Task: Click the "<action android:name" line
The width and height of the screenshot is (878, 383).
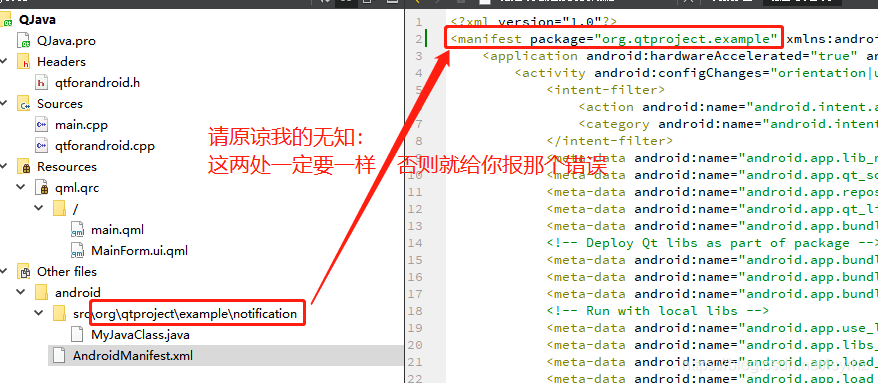Action: (728, 107)
